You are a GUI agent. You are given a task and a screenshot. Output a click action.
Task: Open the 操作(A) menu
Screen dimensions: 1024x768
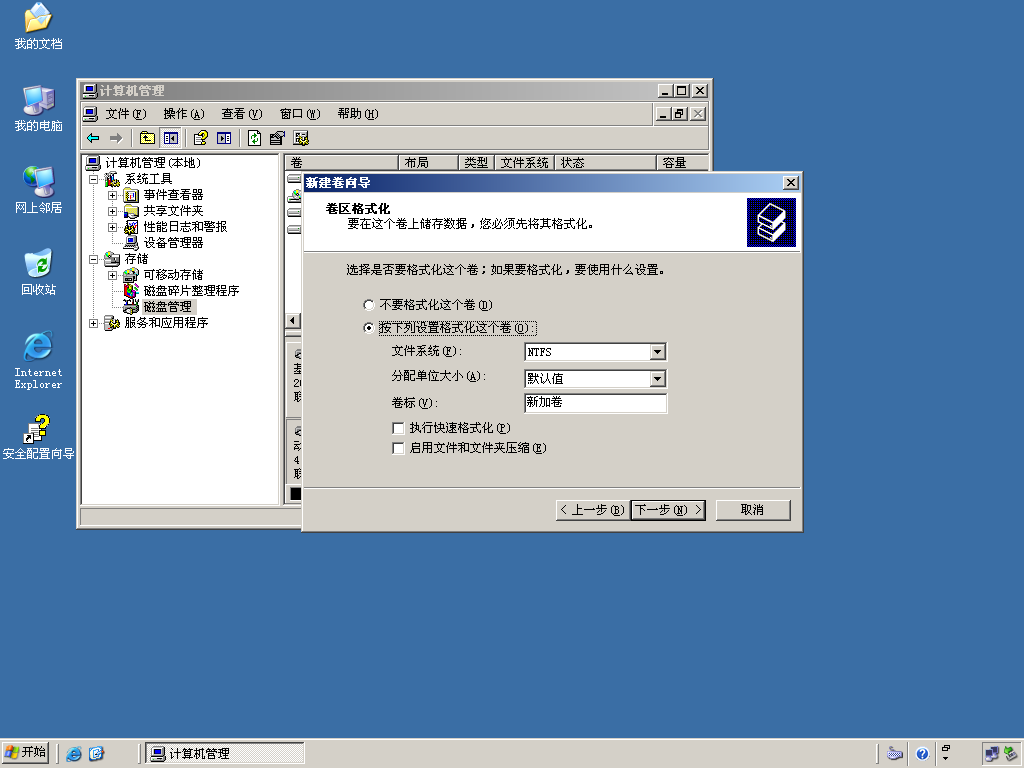(184, 114)
